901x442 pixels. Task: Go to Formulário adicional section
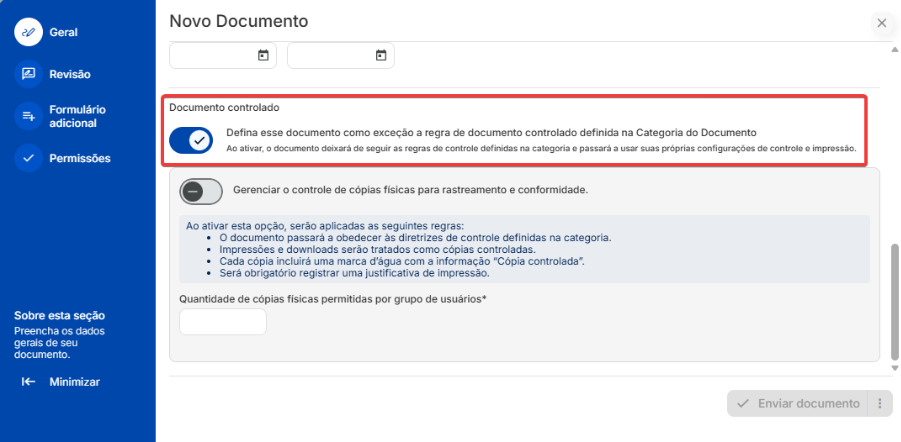77,116
